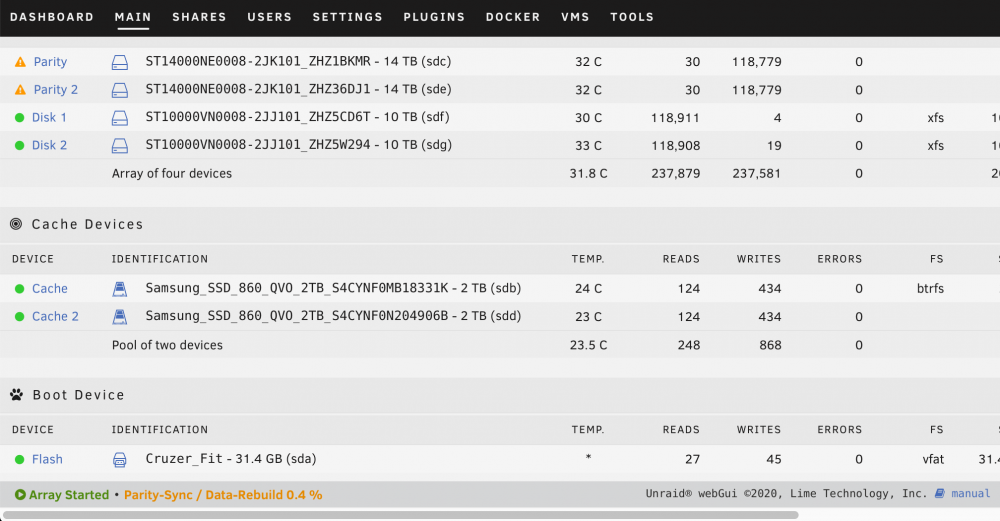
Task: Click the Cruzer_Fit - 31.4 GB (sda) text
Action: [x=231, y=459]
